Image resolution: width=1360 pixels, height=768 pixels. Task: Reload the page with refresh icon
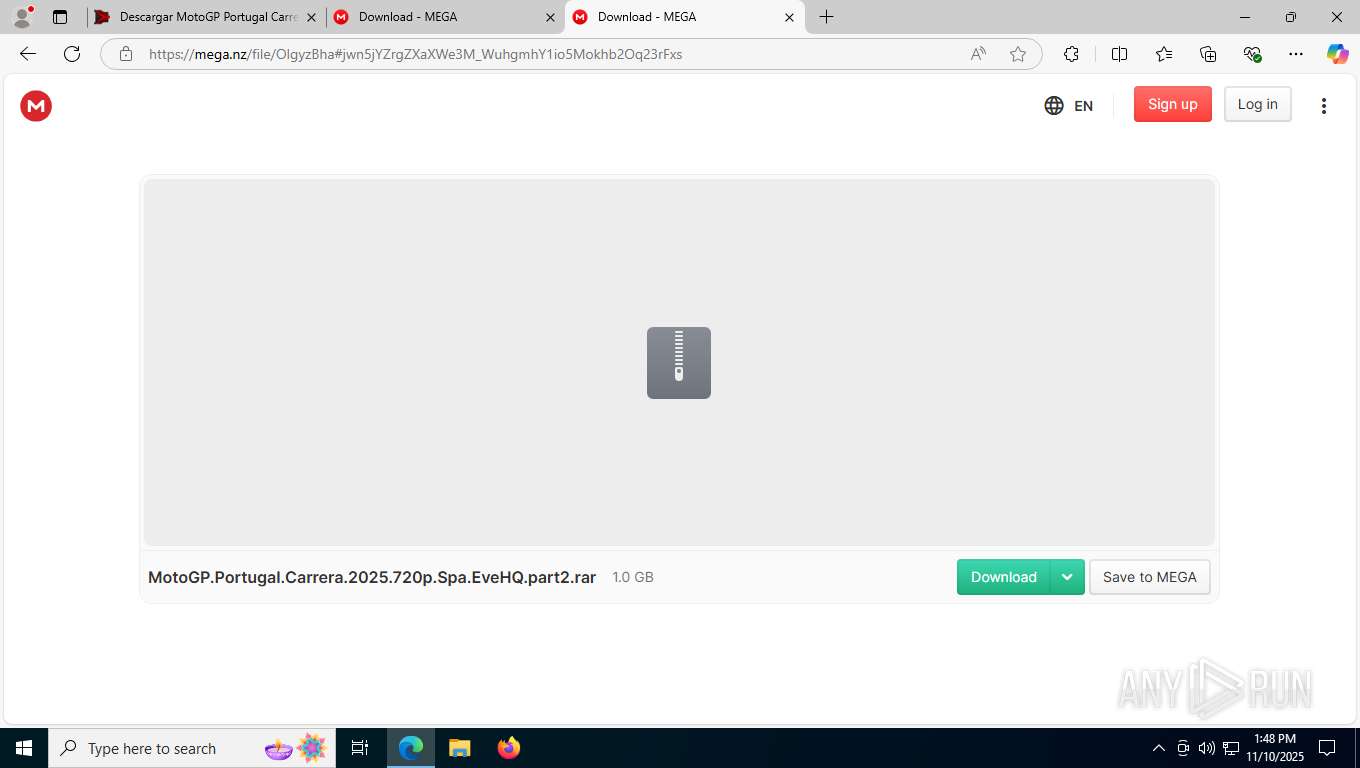[72, 54]
